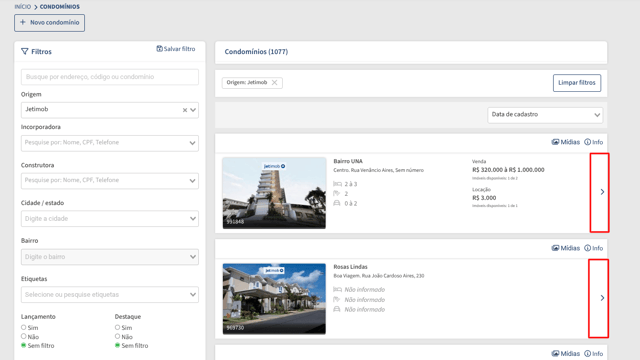This screenshot has height=360, width=640.
Task: Select Lançamento Sim radio
Action: click(24, 327)
